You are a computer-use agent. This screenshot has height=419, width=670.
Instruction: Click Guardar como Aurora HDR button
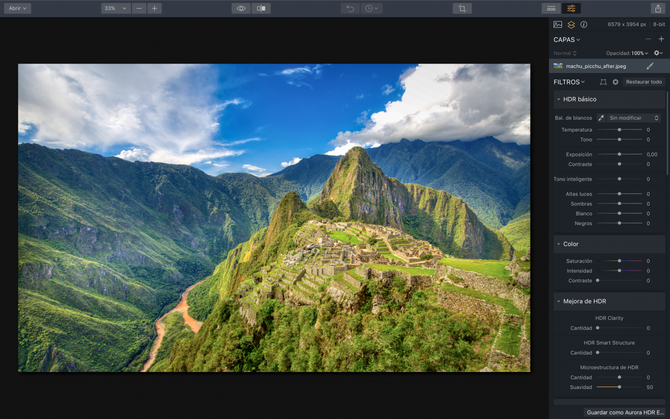pyautogui.click(x=624, y=412)
